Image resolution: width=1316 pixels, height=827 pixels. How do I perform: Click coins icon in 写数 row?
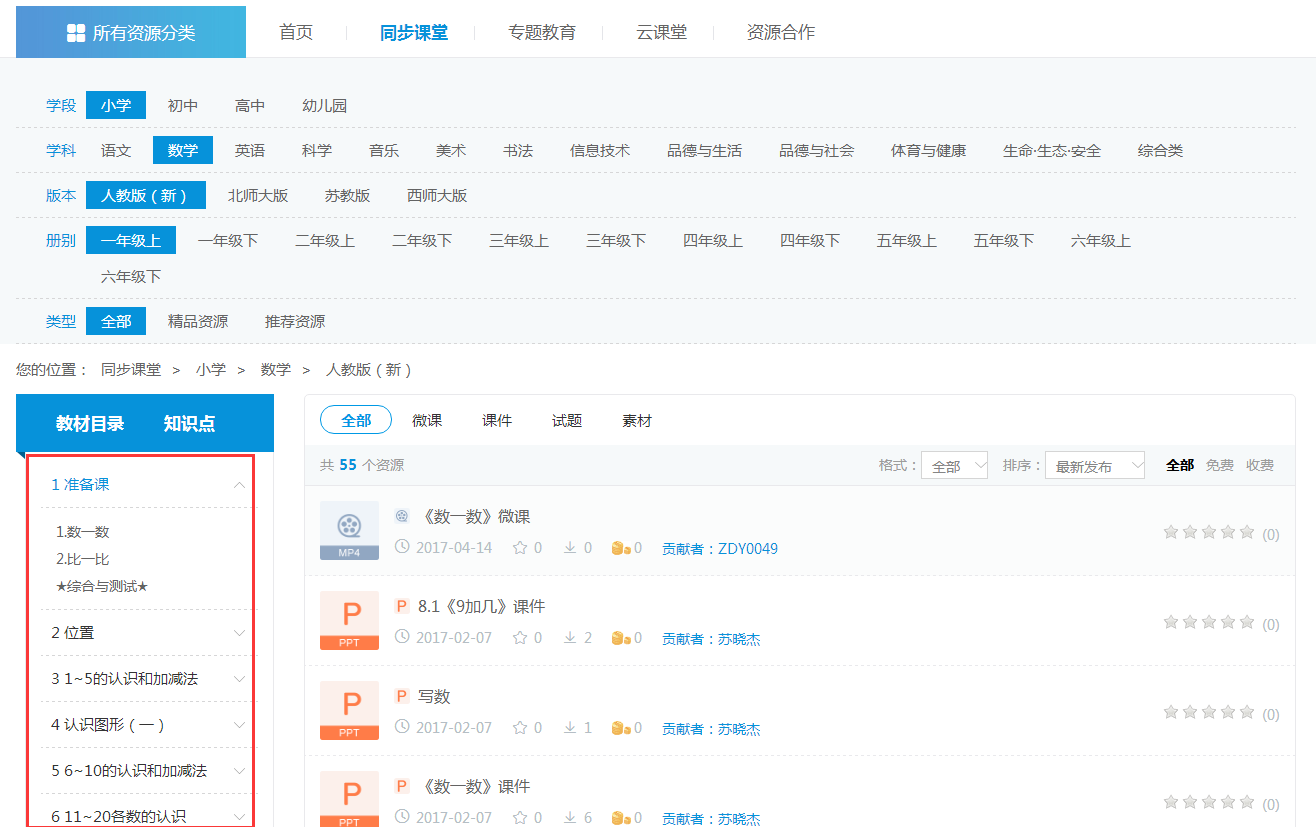click(620, 728)
